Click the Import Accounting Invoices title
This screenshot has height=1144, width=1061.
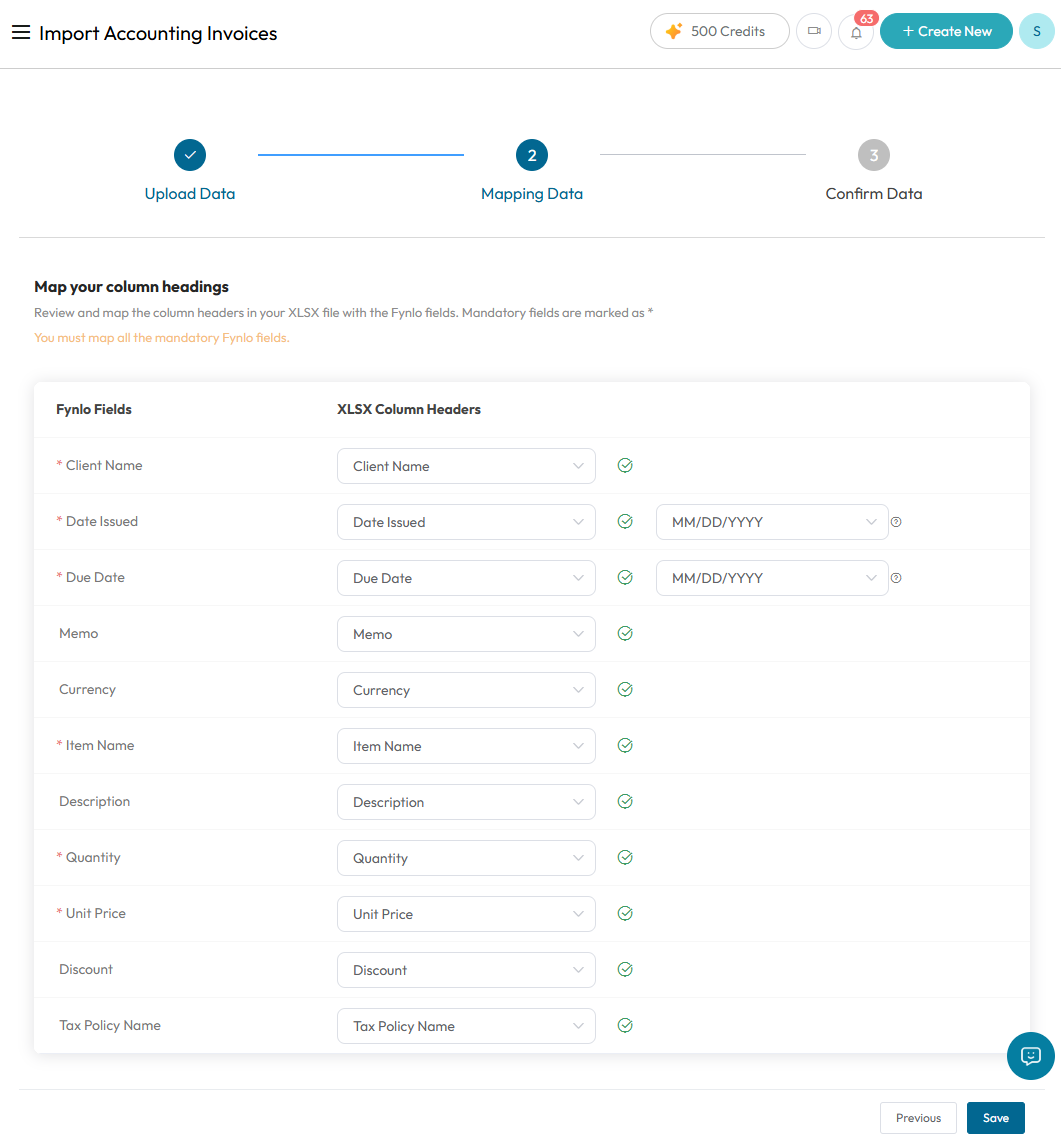coord(158,33)
